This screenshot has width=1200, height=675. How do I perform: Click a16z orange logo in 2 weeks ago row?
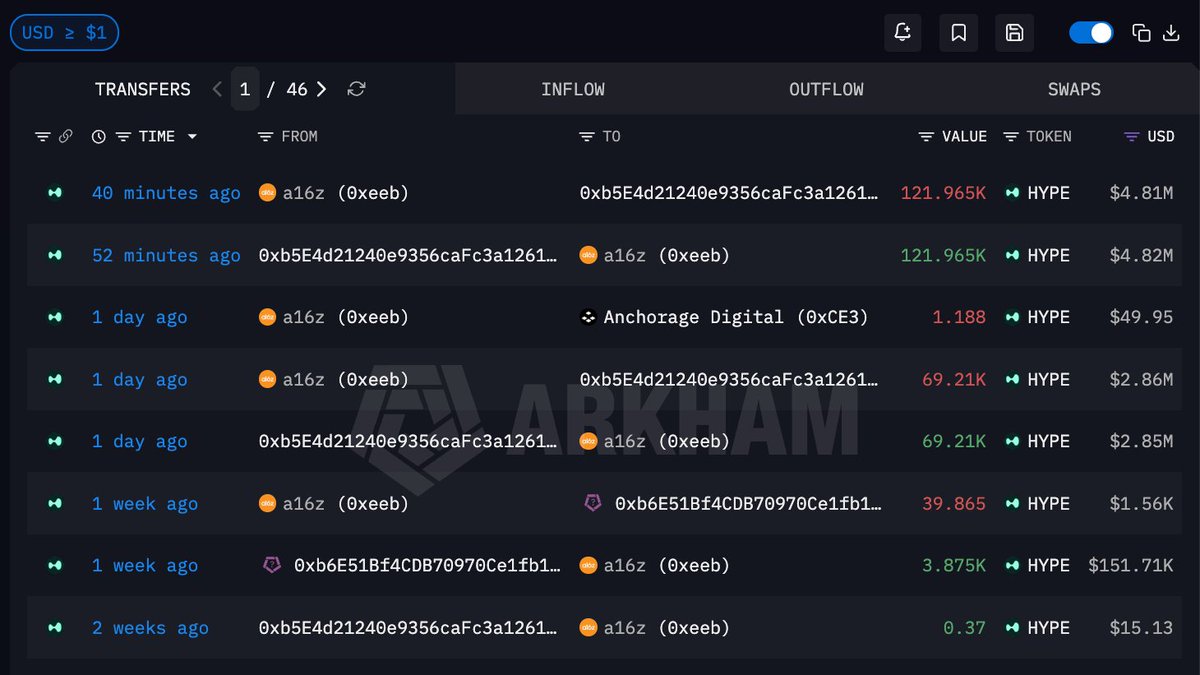(588, 628)
